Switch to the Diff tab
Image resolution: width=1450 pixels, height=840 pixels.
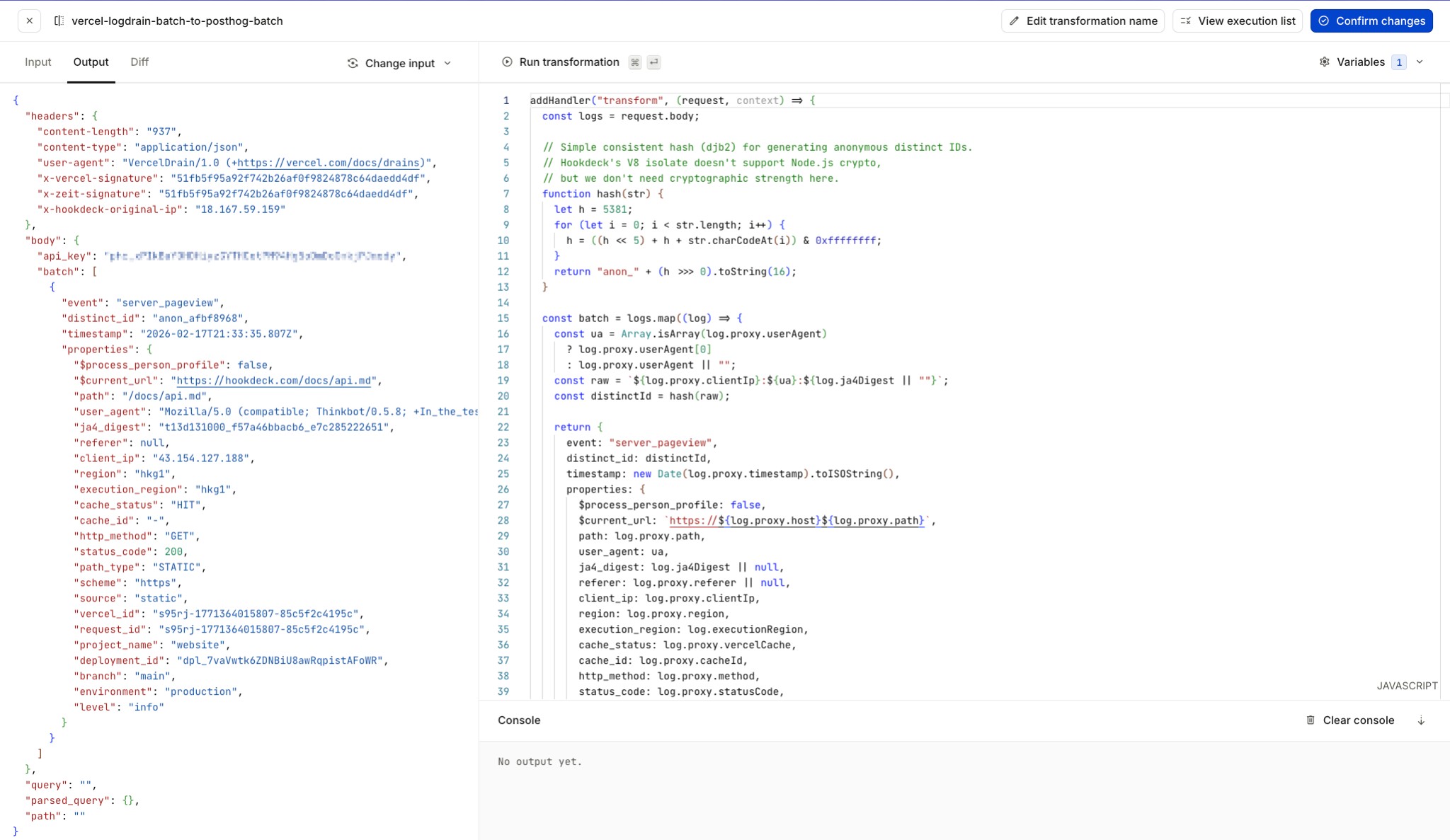click(x=139, y=62)
